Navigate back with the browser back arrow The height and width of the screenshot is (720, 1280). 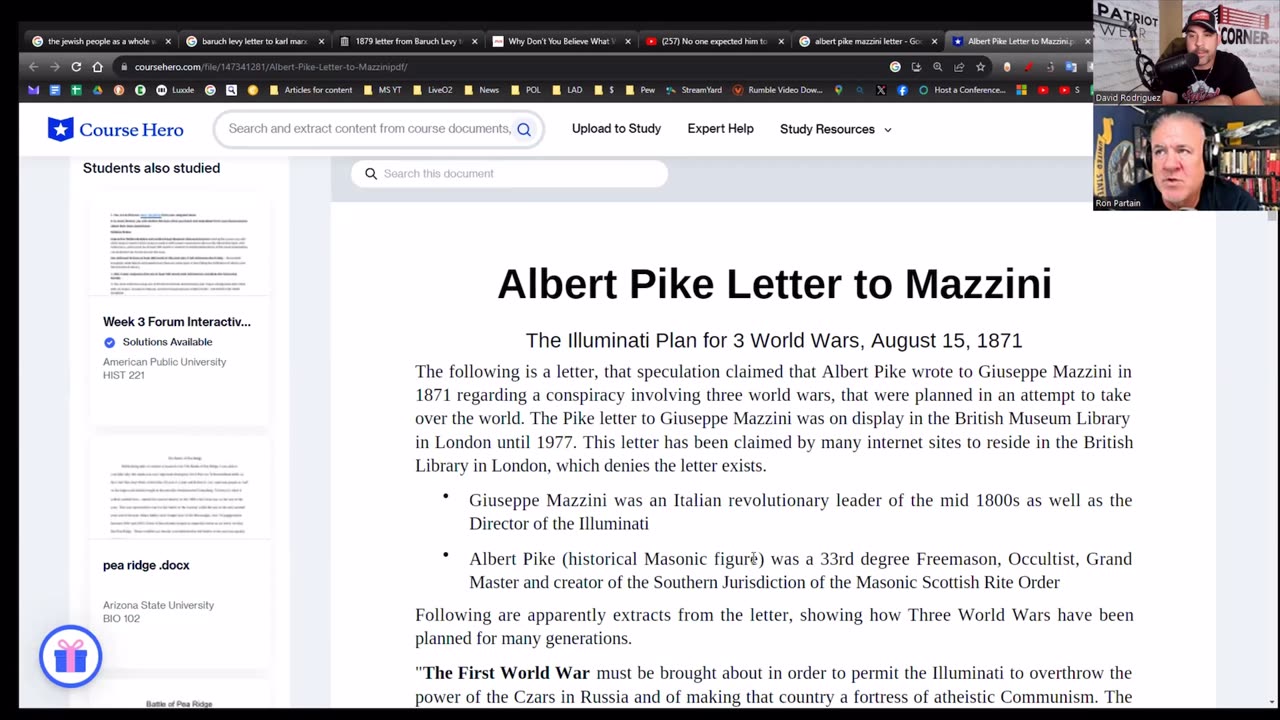pos(33,67)
